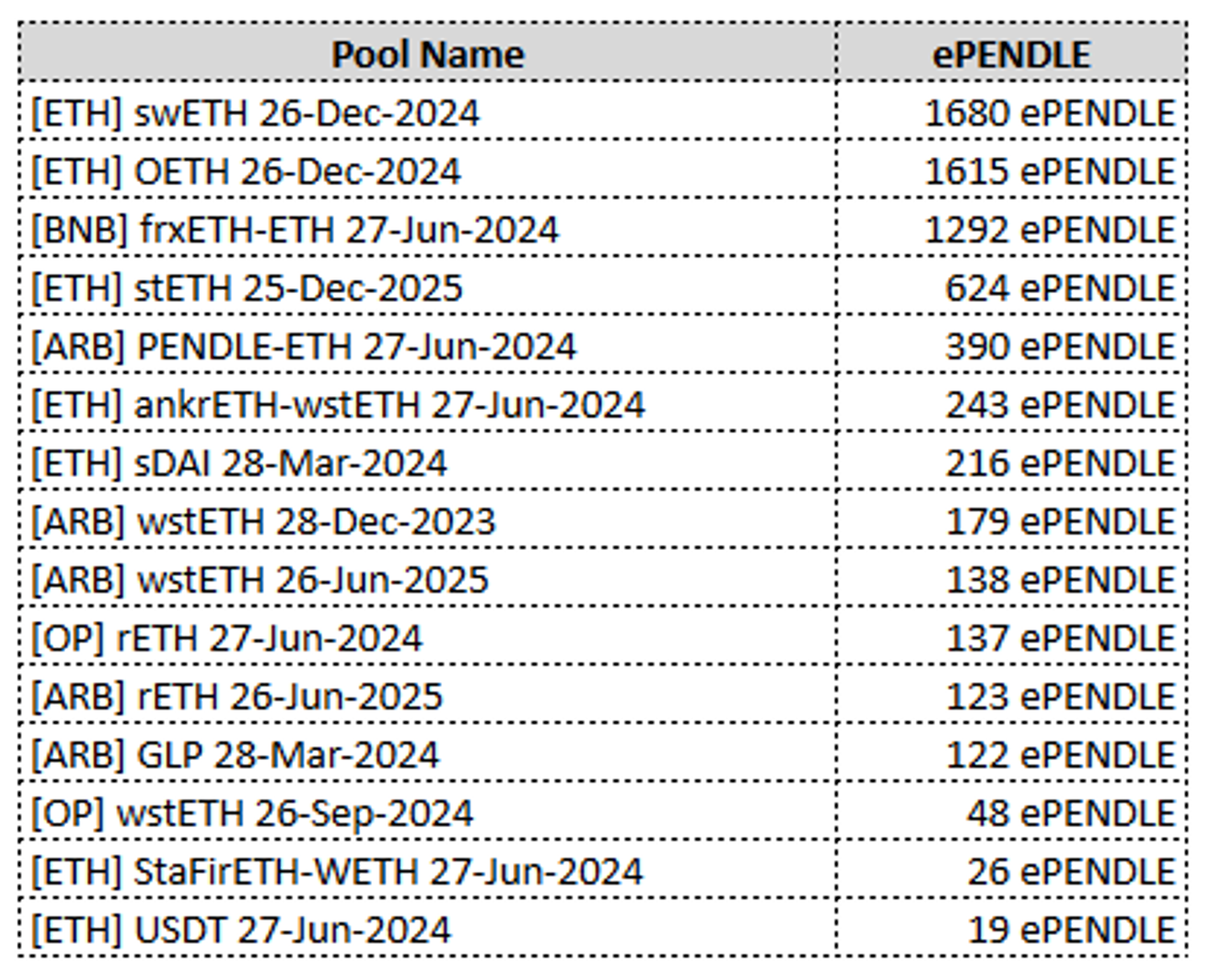Select the OETH 26-Dec-2024 pool cell

tap(246, 172)
